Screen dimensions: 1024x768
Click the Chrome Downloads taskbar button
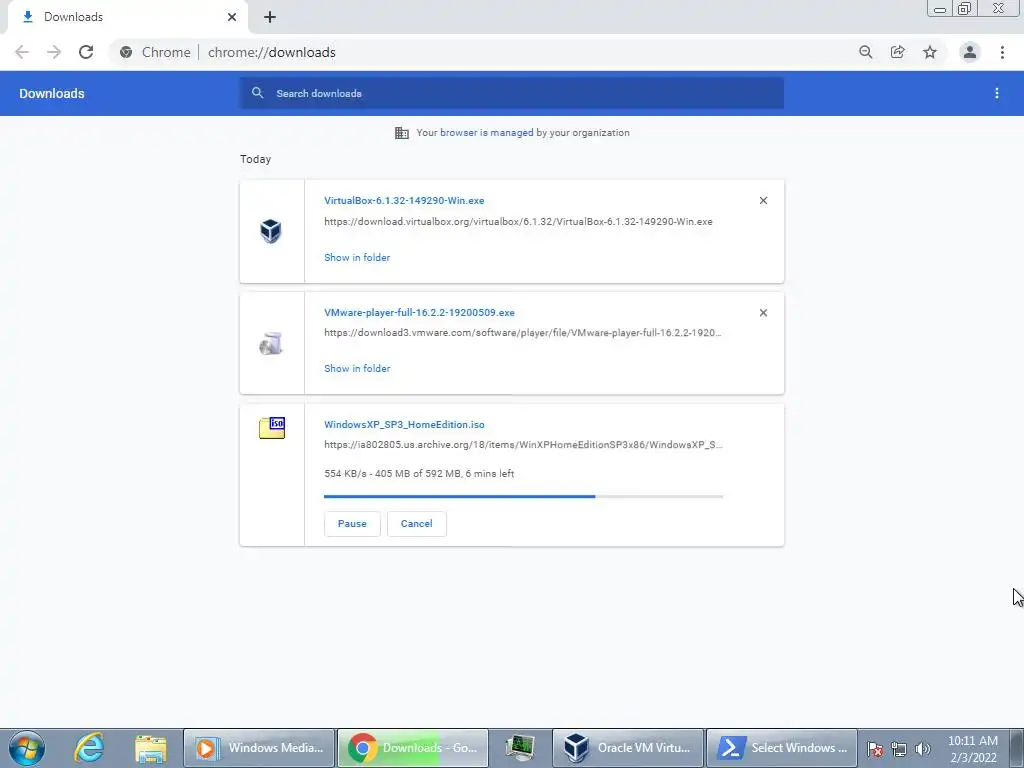(x=413, y=748)
